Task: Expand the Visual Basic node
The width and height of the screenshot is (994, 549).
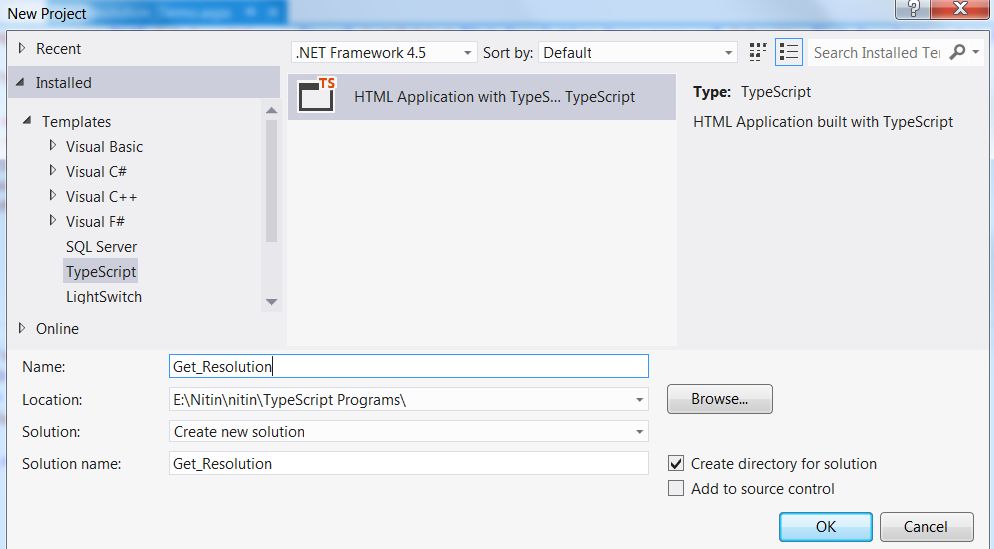Action: 53,146
